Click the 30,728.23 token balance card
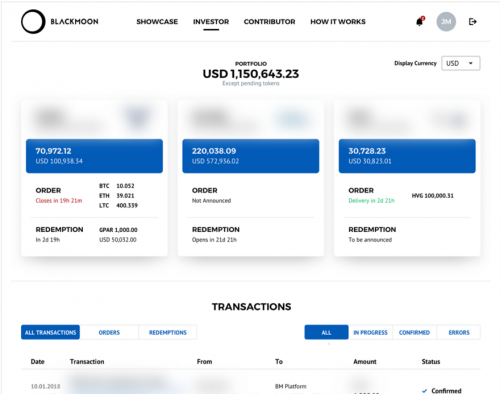 coord(407,156)
